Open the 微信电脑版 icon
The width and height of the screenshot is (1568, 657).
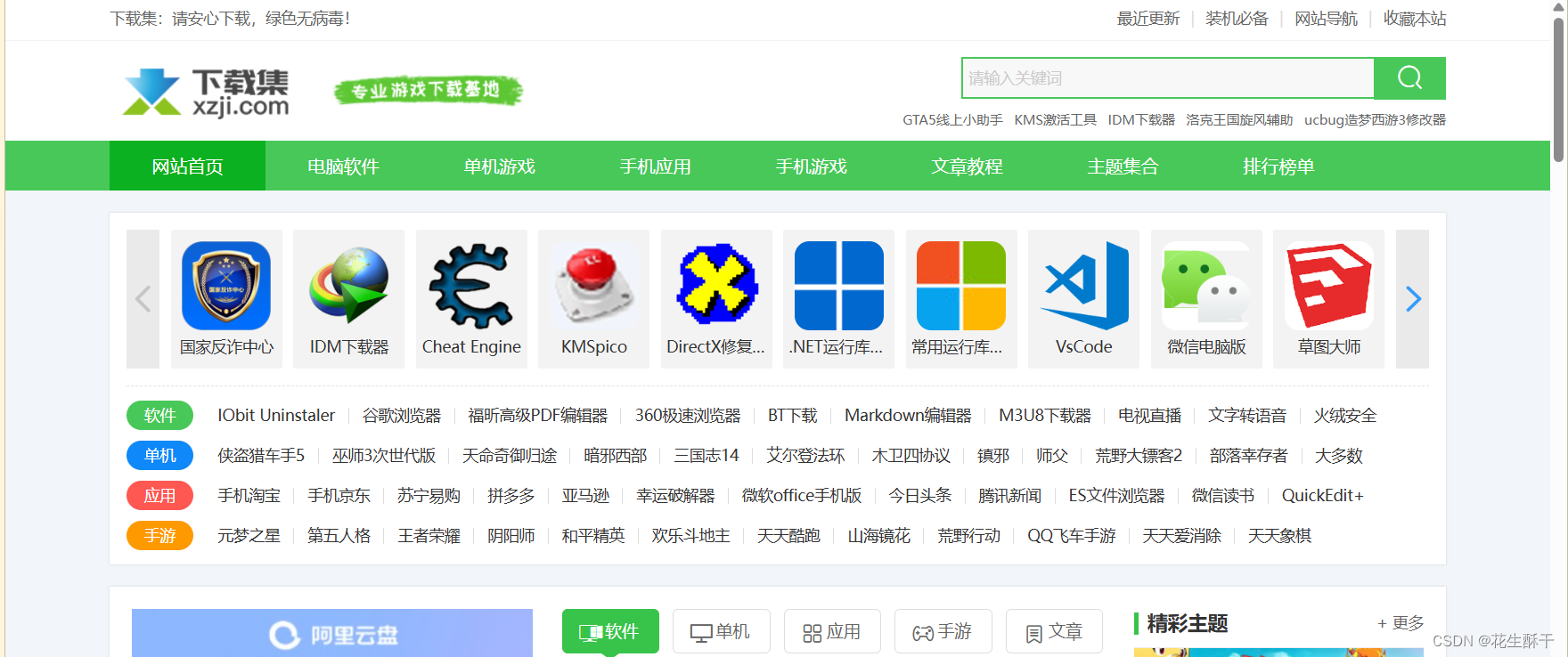[x=1206, y=286]
